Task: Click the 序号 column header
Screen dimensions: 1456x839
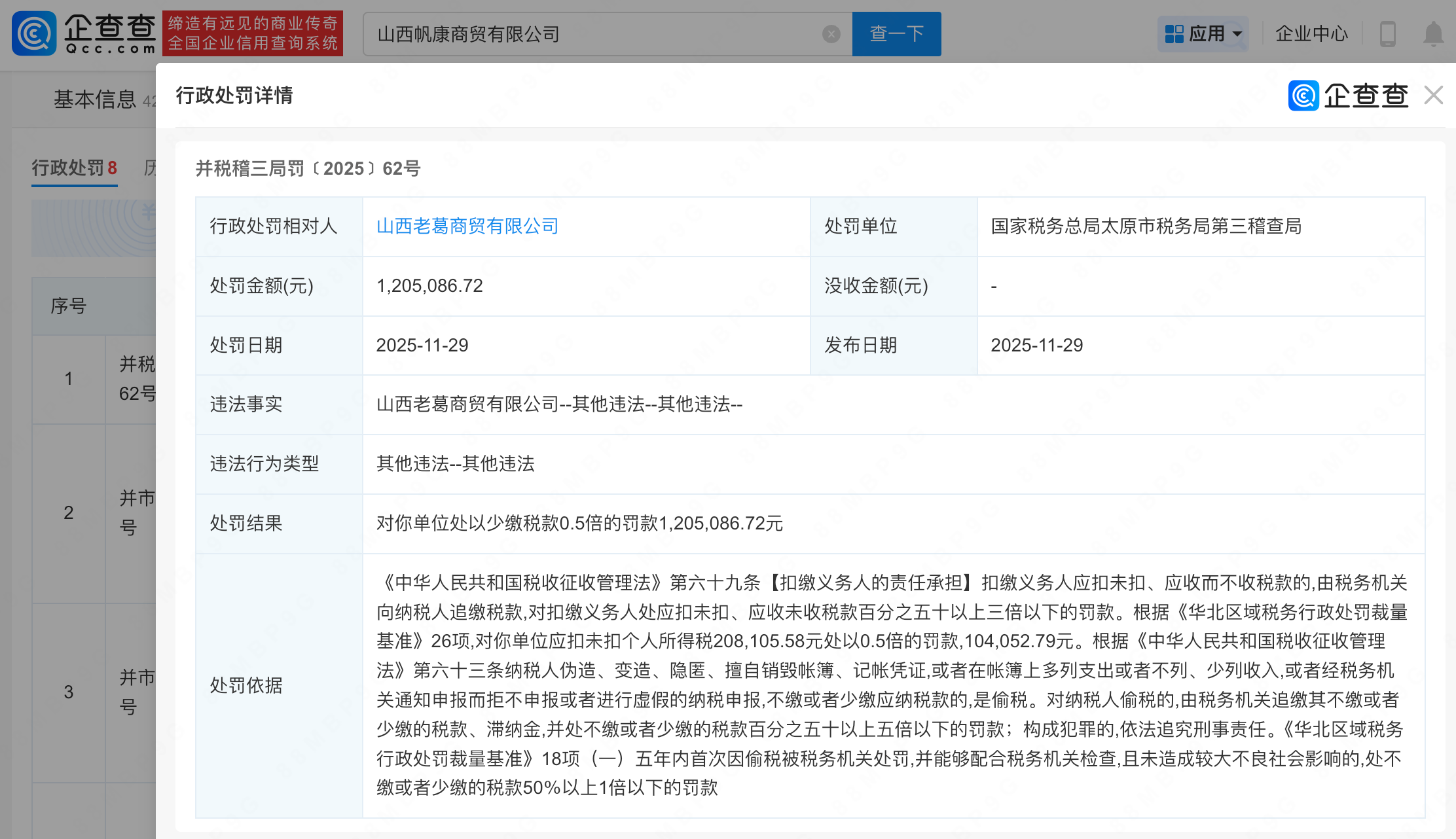Action: point(69,306)
